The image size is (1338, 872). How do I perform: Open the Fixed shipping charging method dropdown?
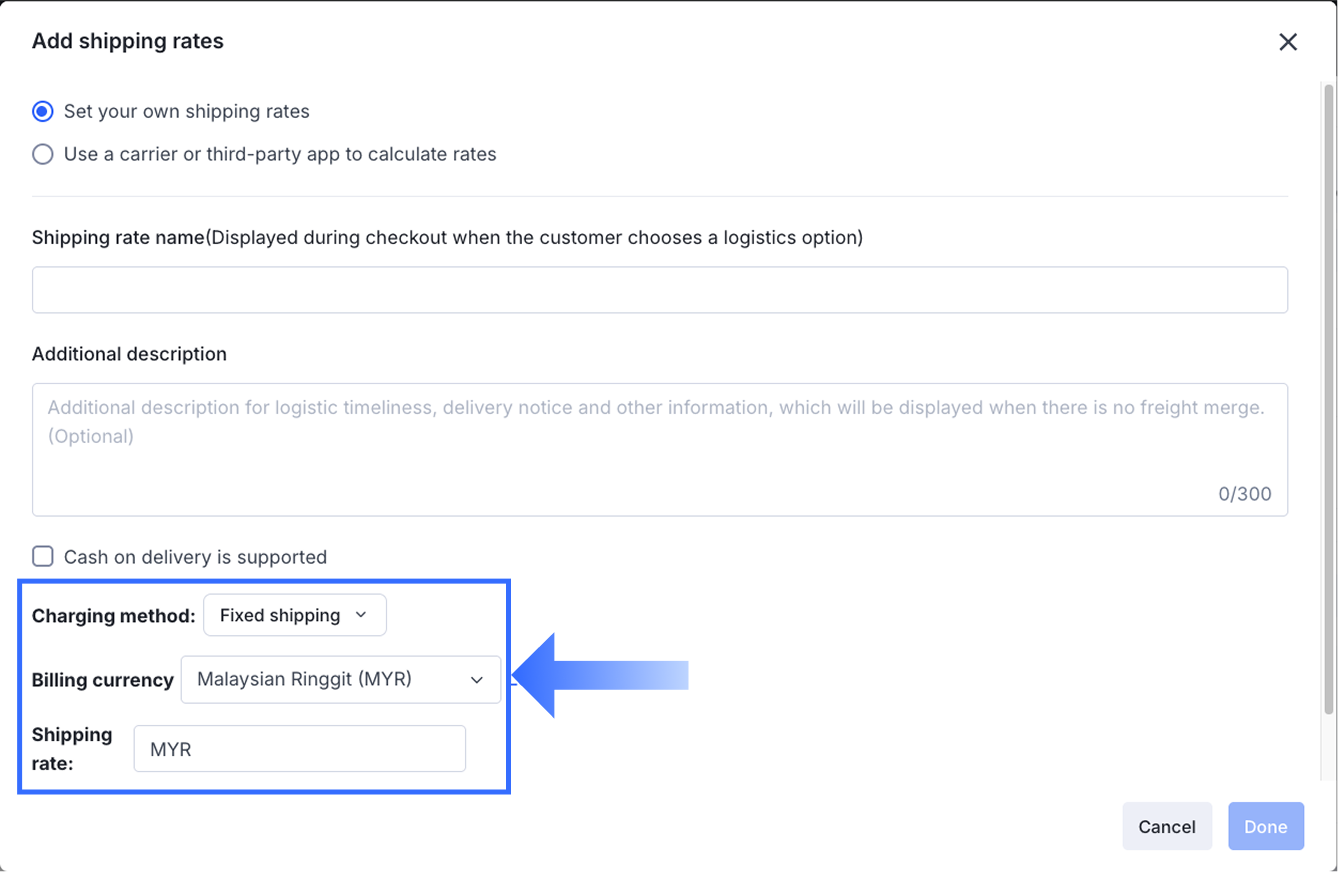(294, 615)
